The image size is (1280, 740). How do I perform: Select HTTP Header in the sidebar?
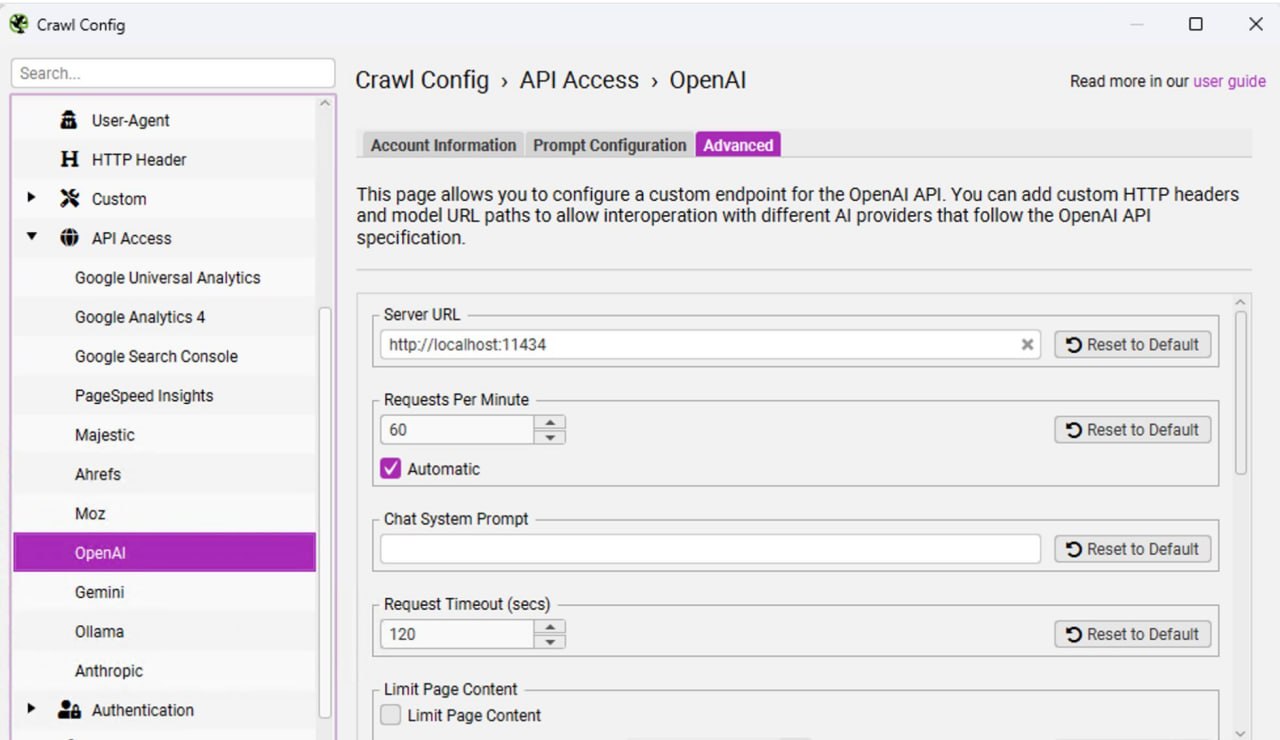[x=164, y=159]
